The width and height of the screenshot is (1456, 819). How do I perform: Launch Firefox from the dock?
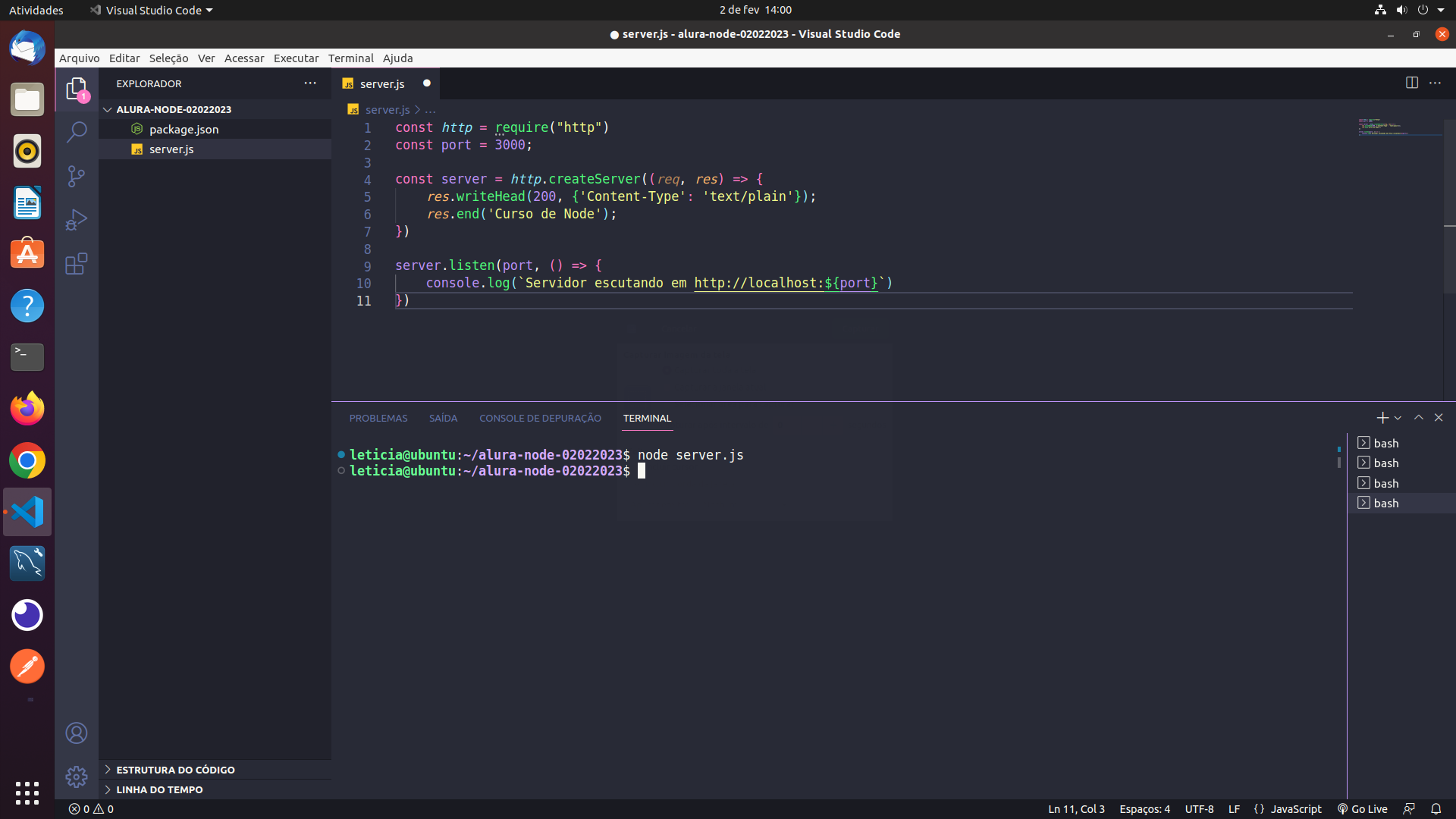pyautogui.click(x=27, y=409)
